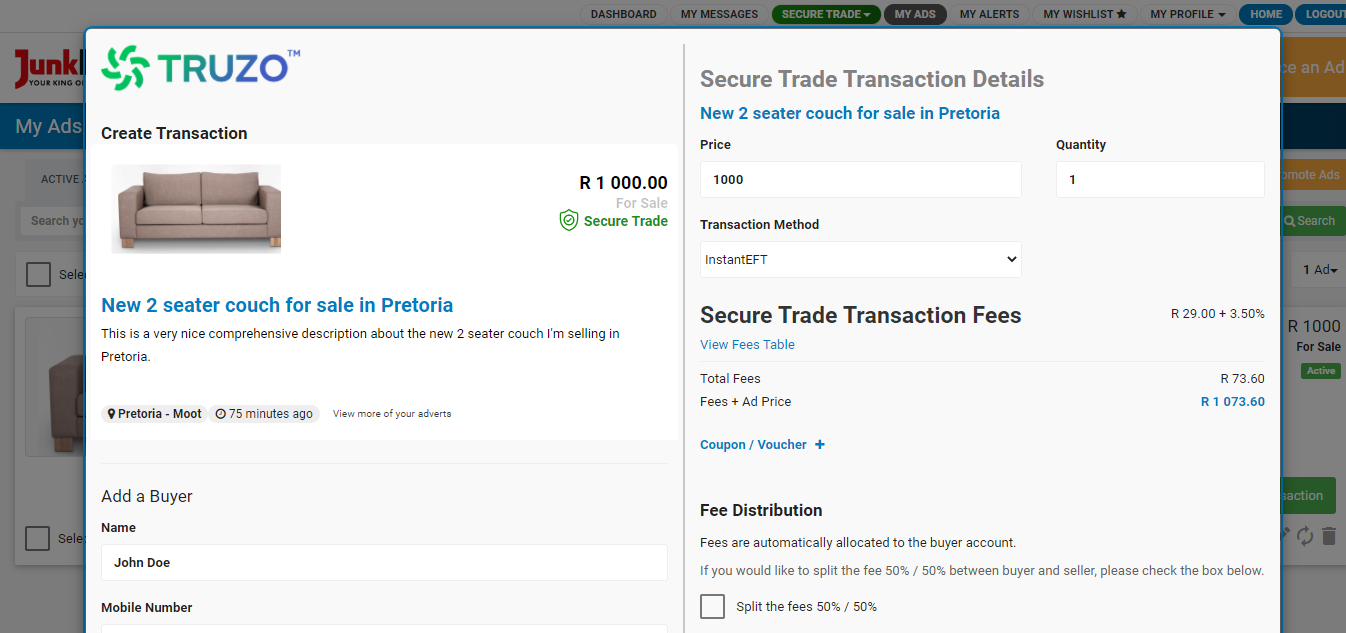Screen dimensions: 1346x633
Task: Click View more of your adverts
Action: click(391, 413)
